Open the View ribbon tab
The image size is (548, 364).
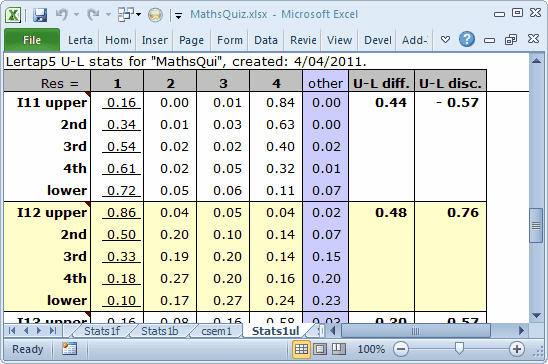[339, 40]
